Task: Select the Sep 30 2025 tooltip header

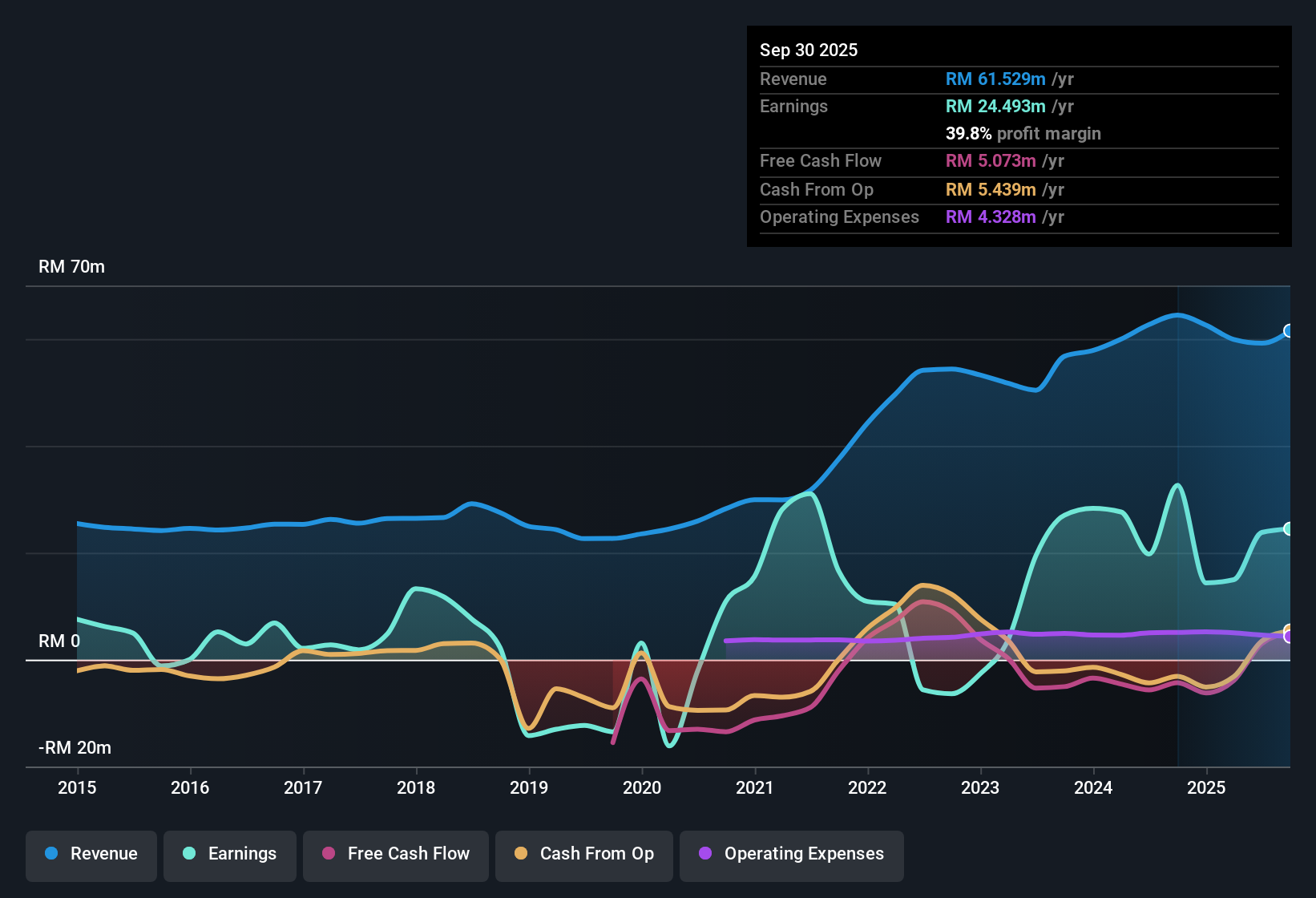Action: (x=809, y=50)
